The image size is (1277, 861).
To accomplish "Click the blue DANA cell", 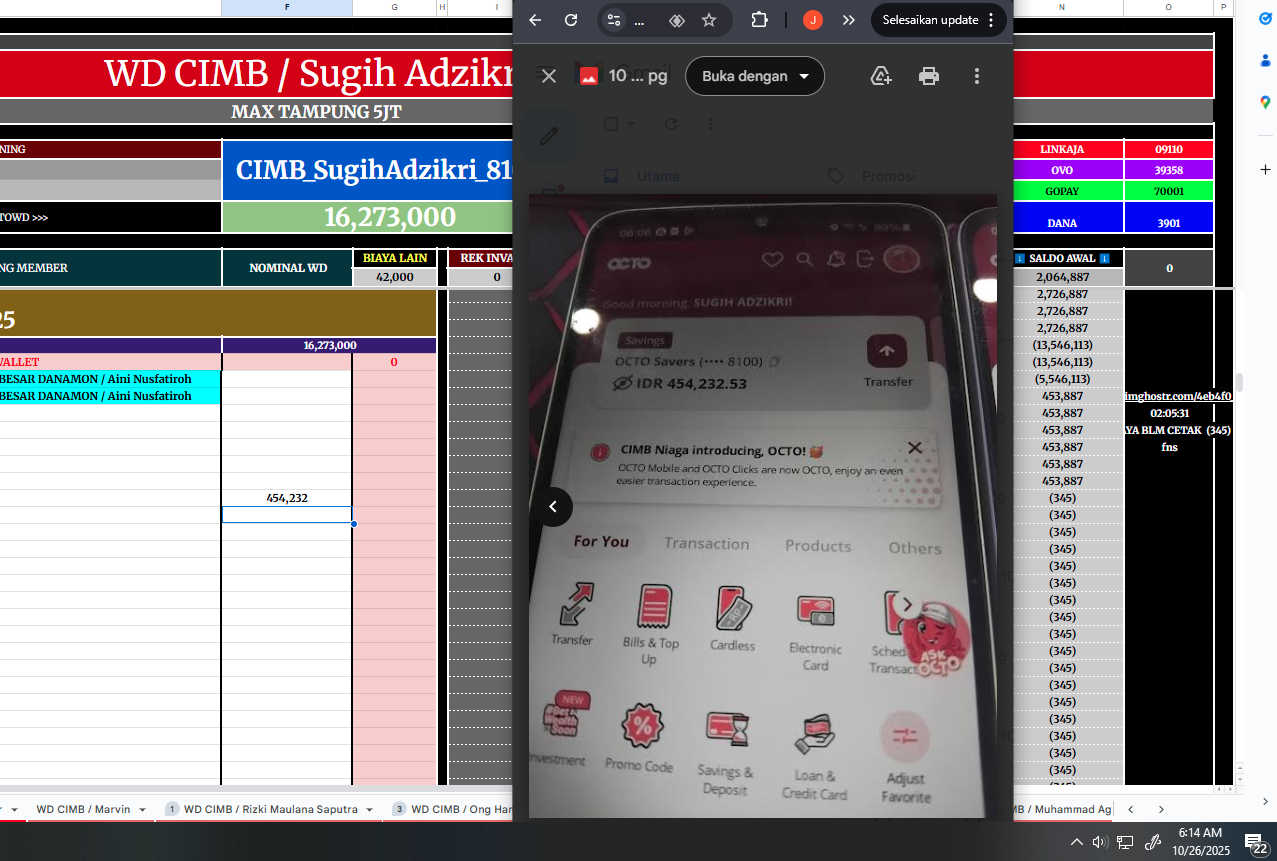I will pyautogui.click(x=1068, y=217).
